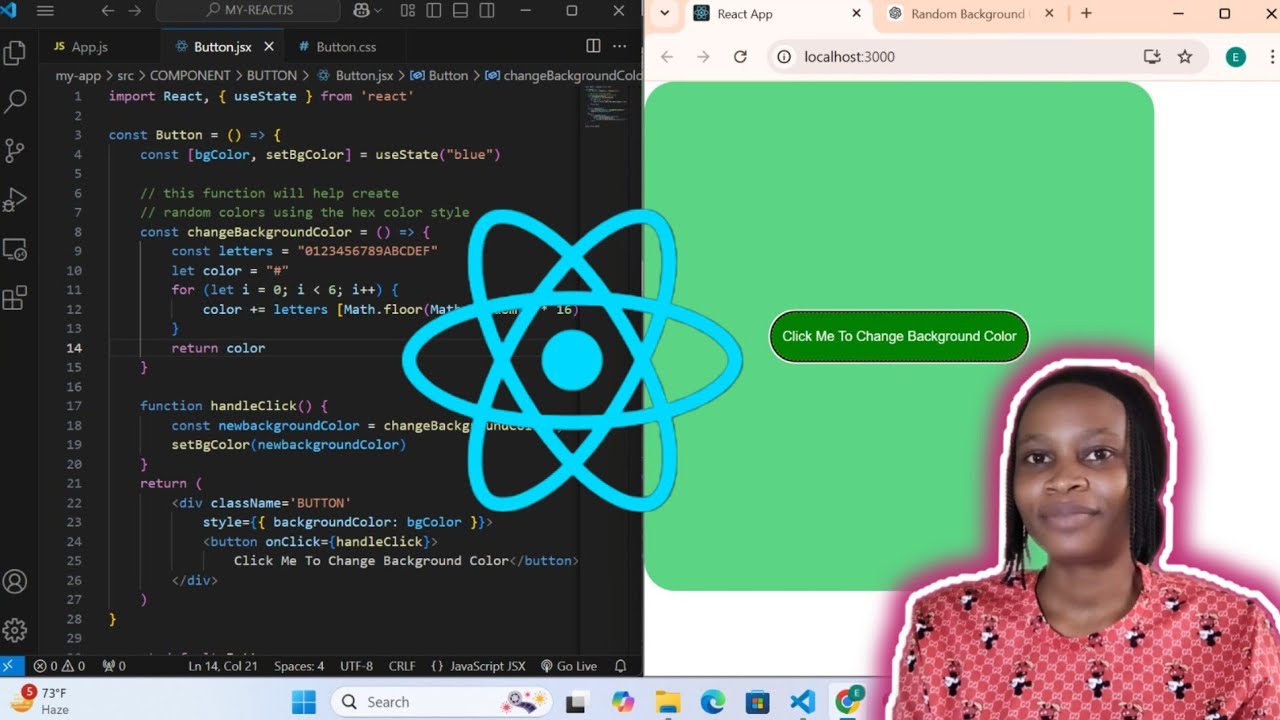Open the changeBackgroundColor symbol breadcrumb
Image resolution: width=1280 pixels, height=720 pixels.
coord(563,75)
